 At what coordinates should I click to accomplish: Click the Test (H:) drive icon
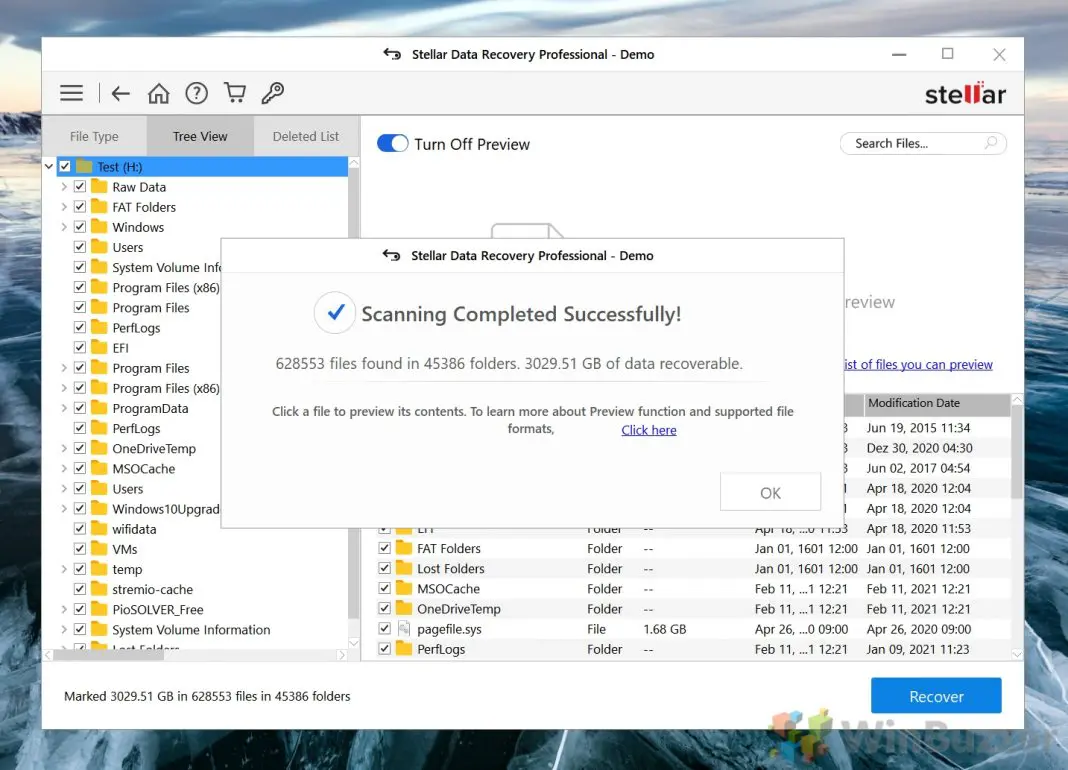84,166
